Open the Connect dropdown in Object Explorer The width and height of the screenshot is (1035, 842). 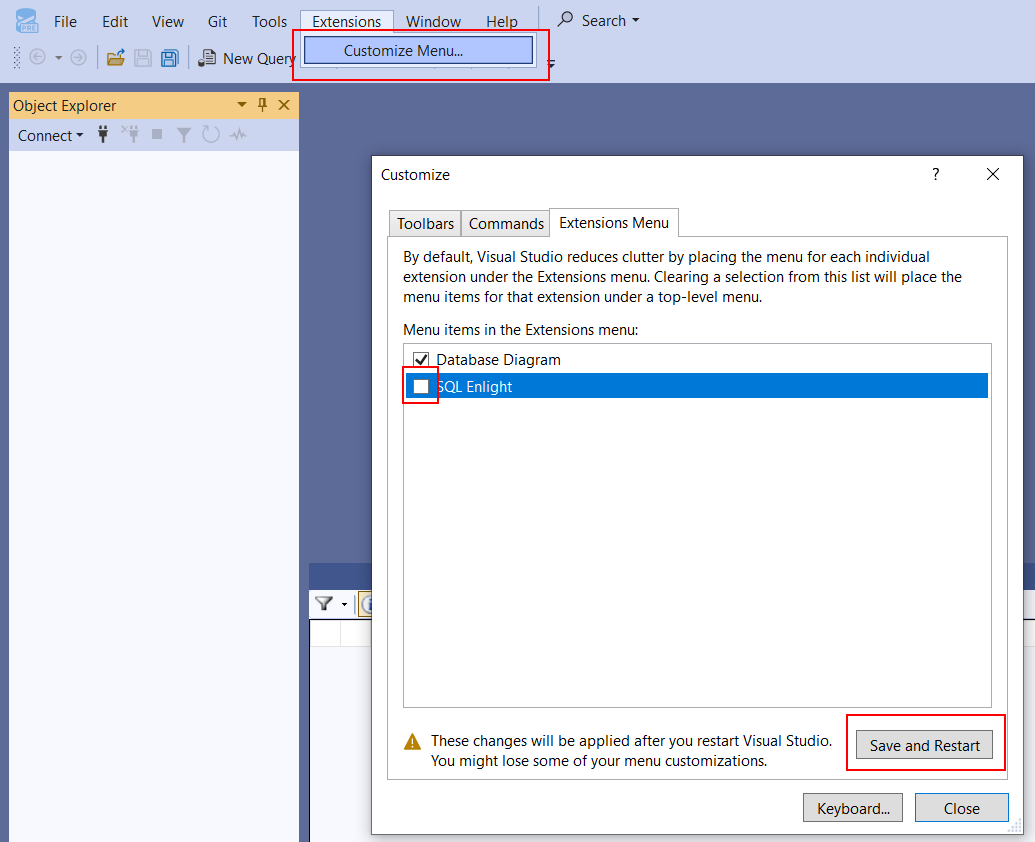click(50, 135)
